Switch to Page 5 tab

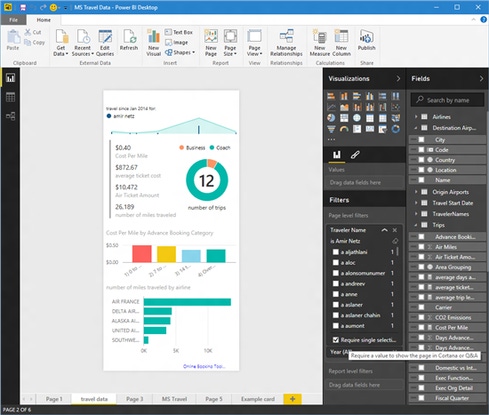point(214,399)
